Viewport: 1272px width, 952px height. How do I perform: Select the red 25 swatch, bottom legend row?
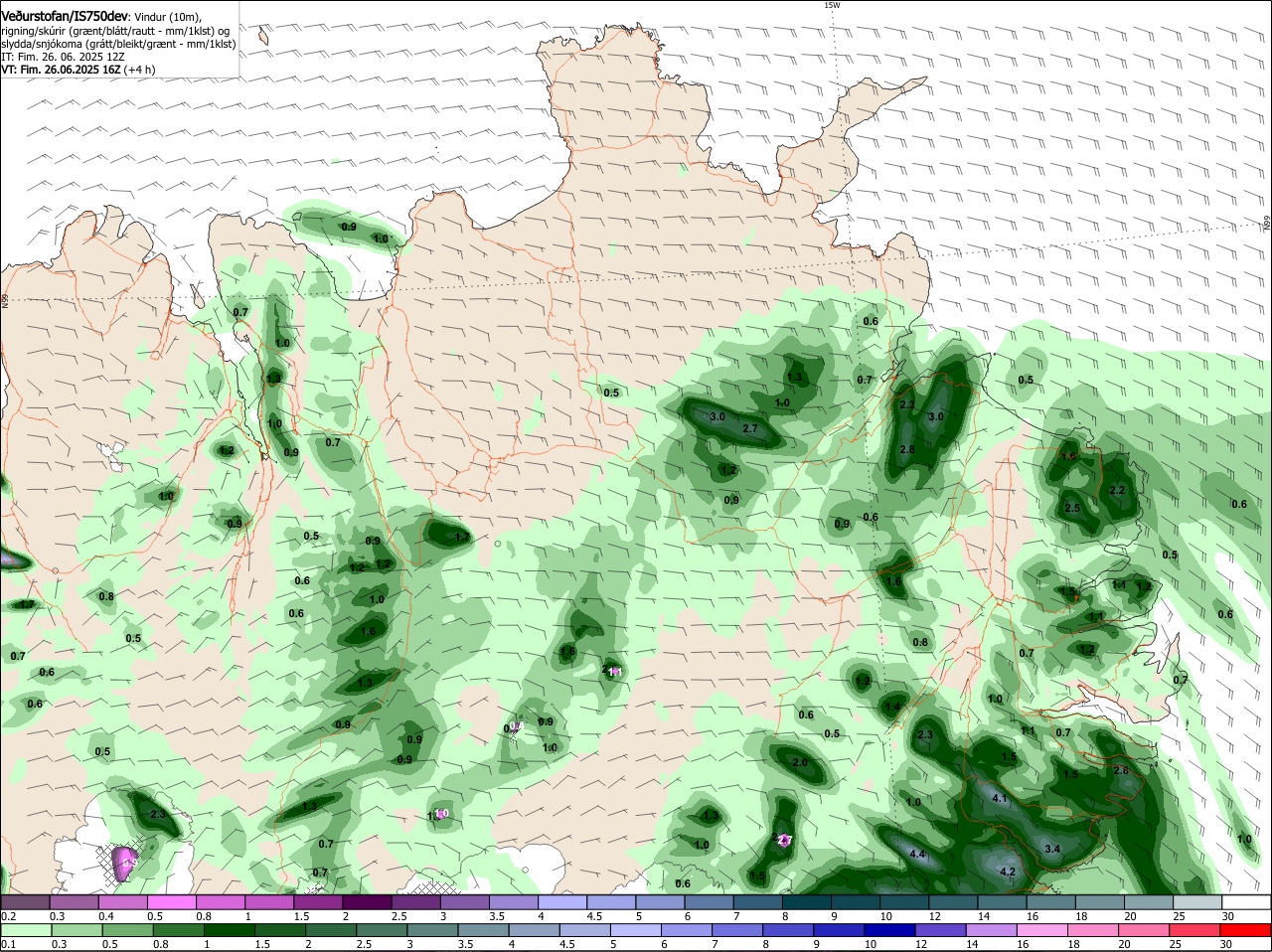tap(1196, 930)
